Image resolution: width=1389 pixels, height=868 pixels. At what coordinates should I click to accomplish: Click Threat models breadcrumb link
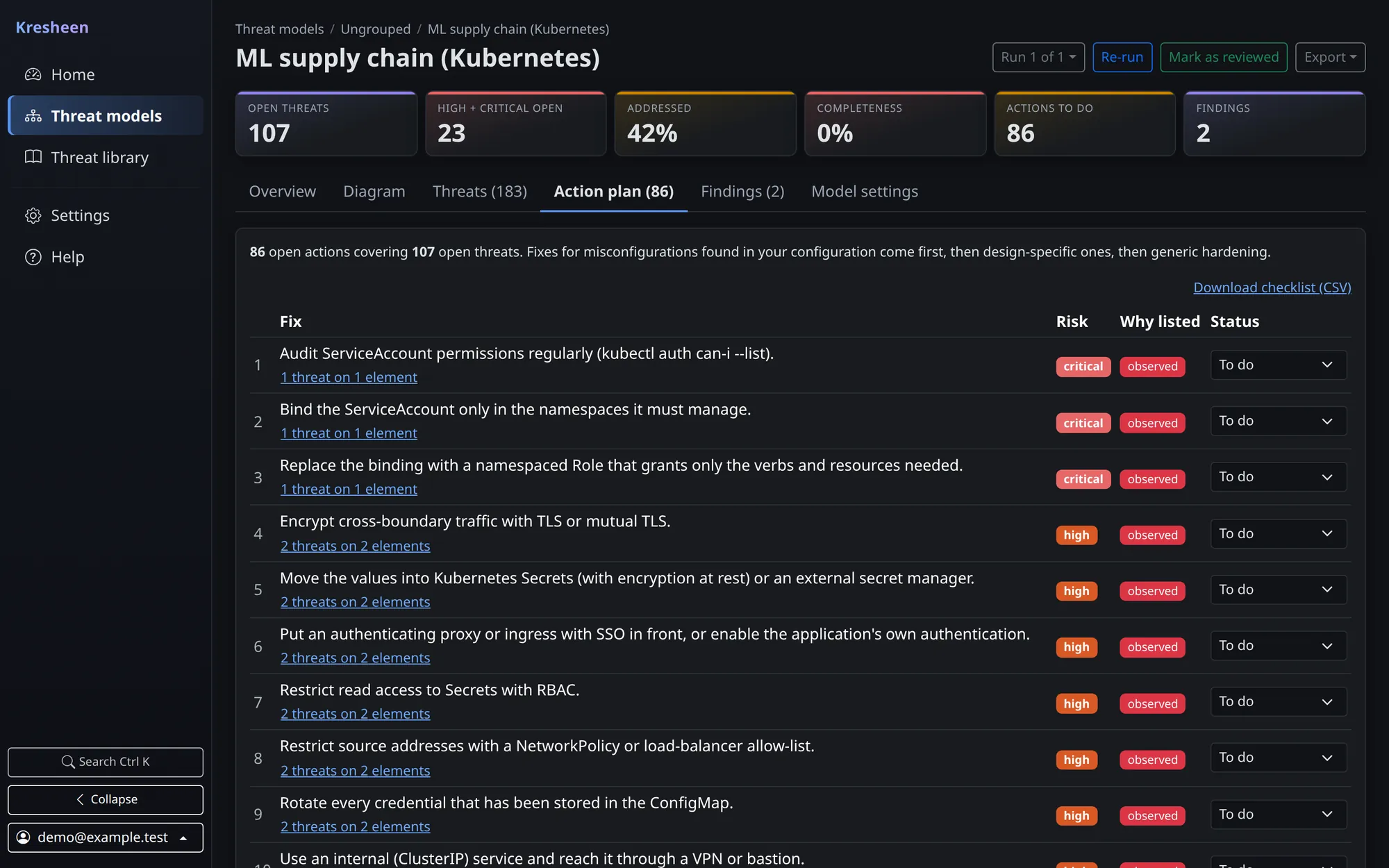point(279,29)
